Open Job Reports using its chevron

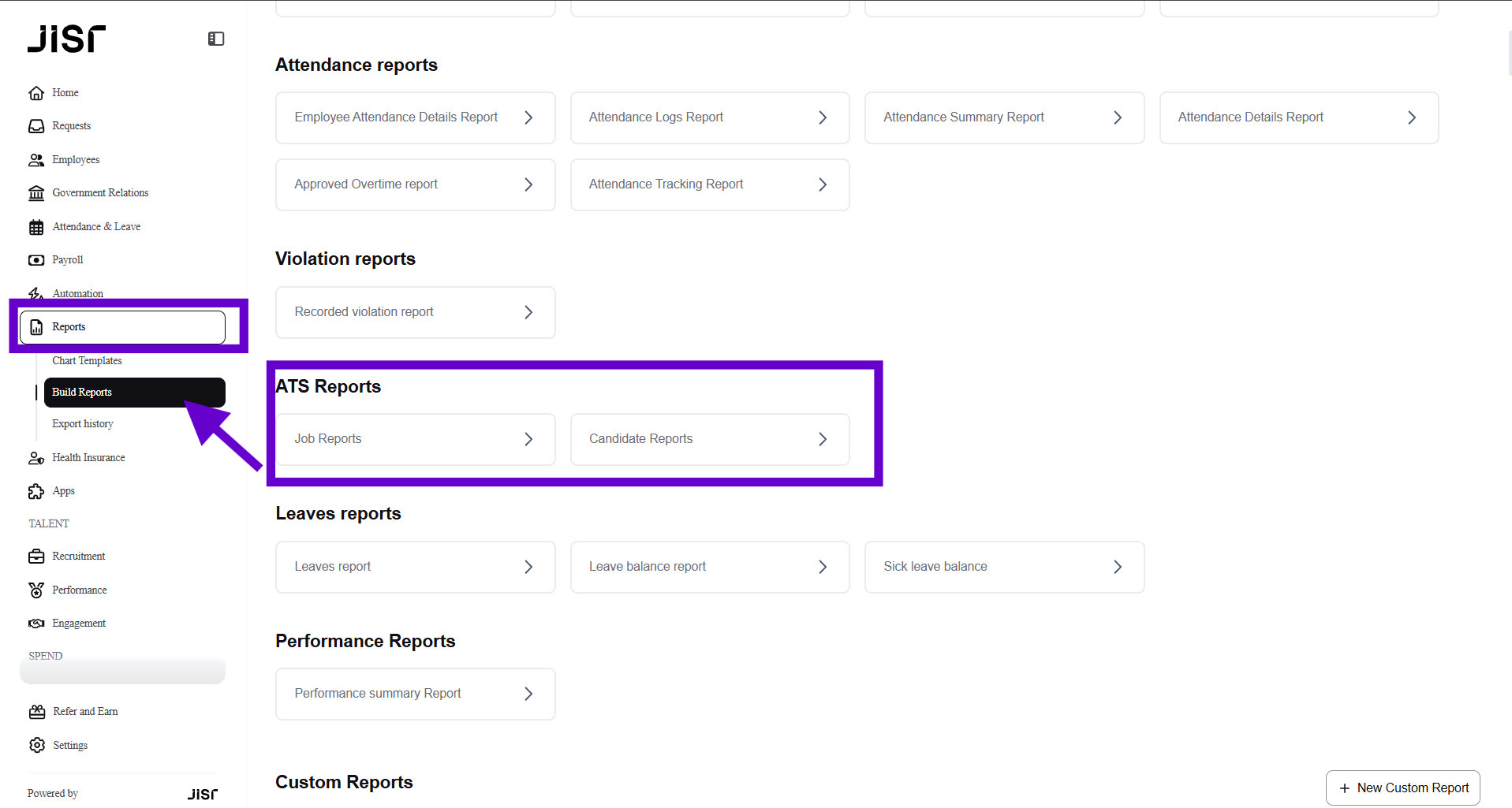click(528, 439)
